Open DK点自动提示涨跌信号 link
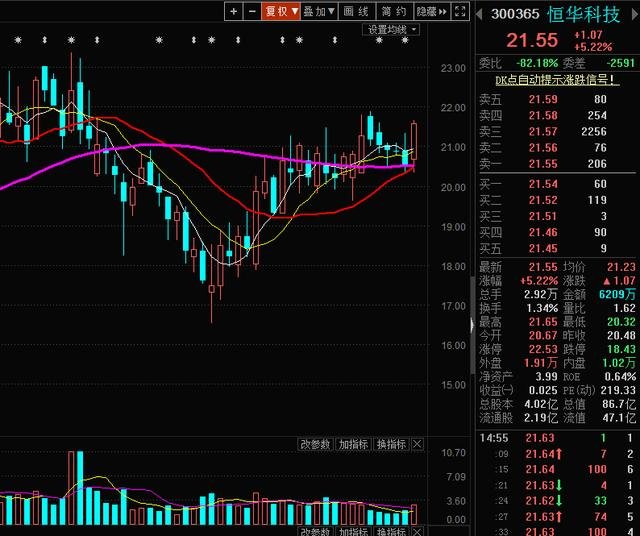 pos(557,80)
